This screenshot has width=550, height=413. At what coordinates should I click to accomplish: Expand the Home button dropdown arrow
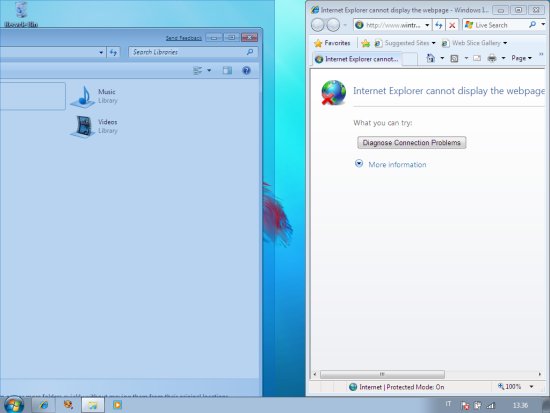pyautogui.click(x=442, y=58)
